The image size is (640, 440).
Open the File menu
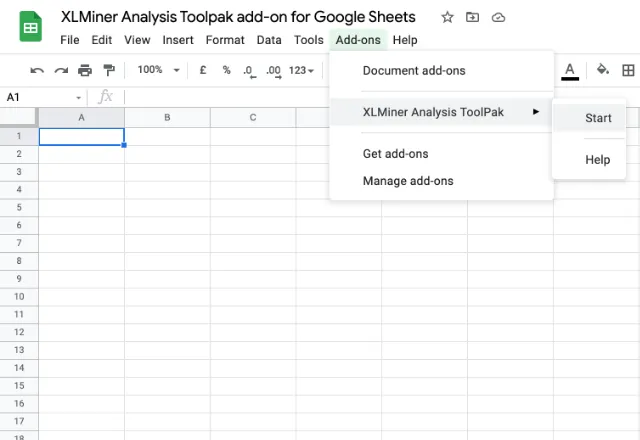pos(70,40)
